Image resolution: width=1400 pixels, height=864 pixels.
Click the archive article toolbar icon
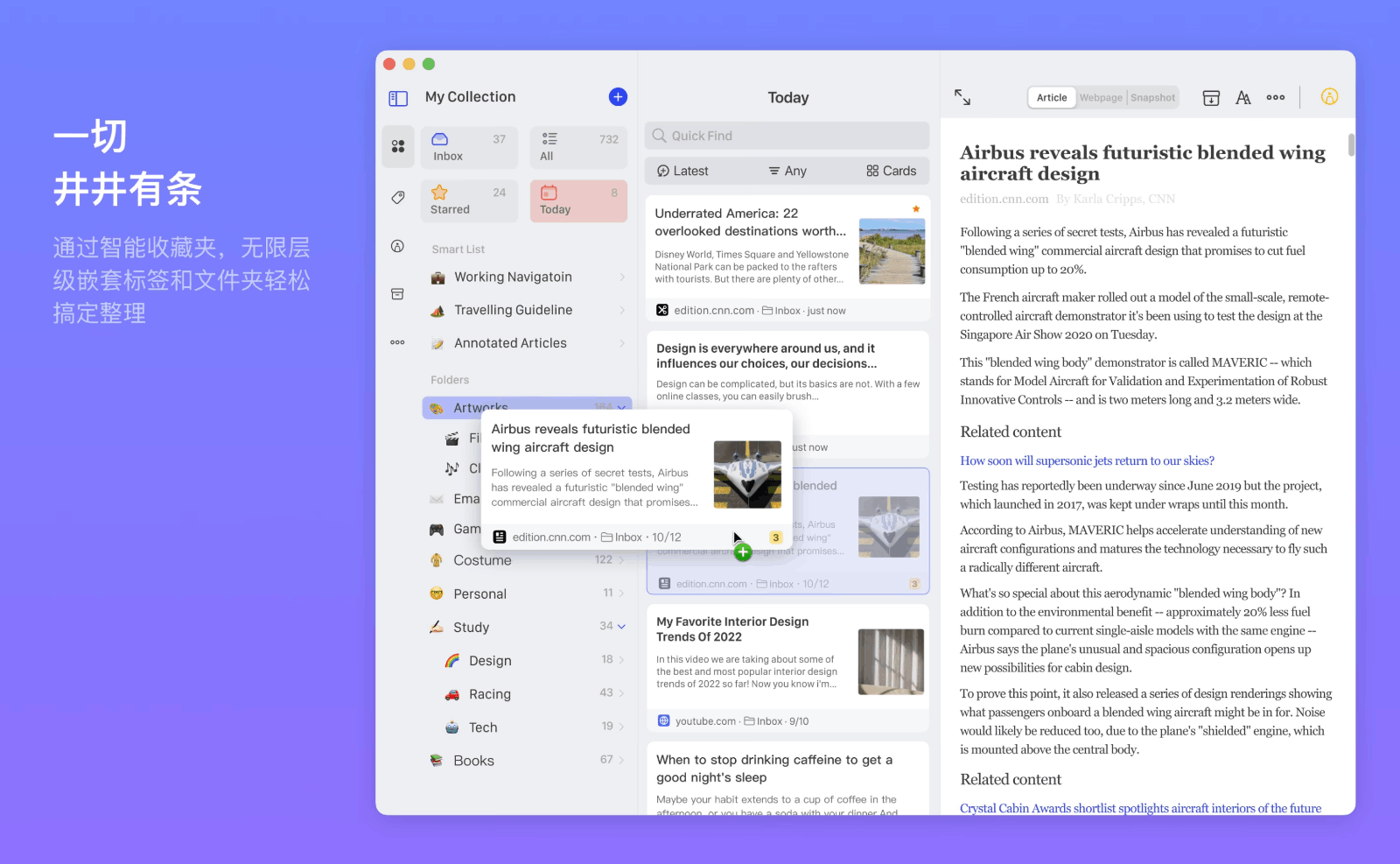pos(1211,98)
